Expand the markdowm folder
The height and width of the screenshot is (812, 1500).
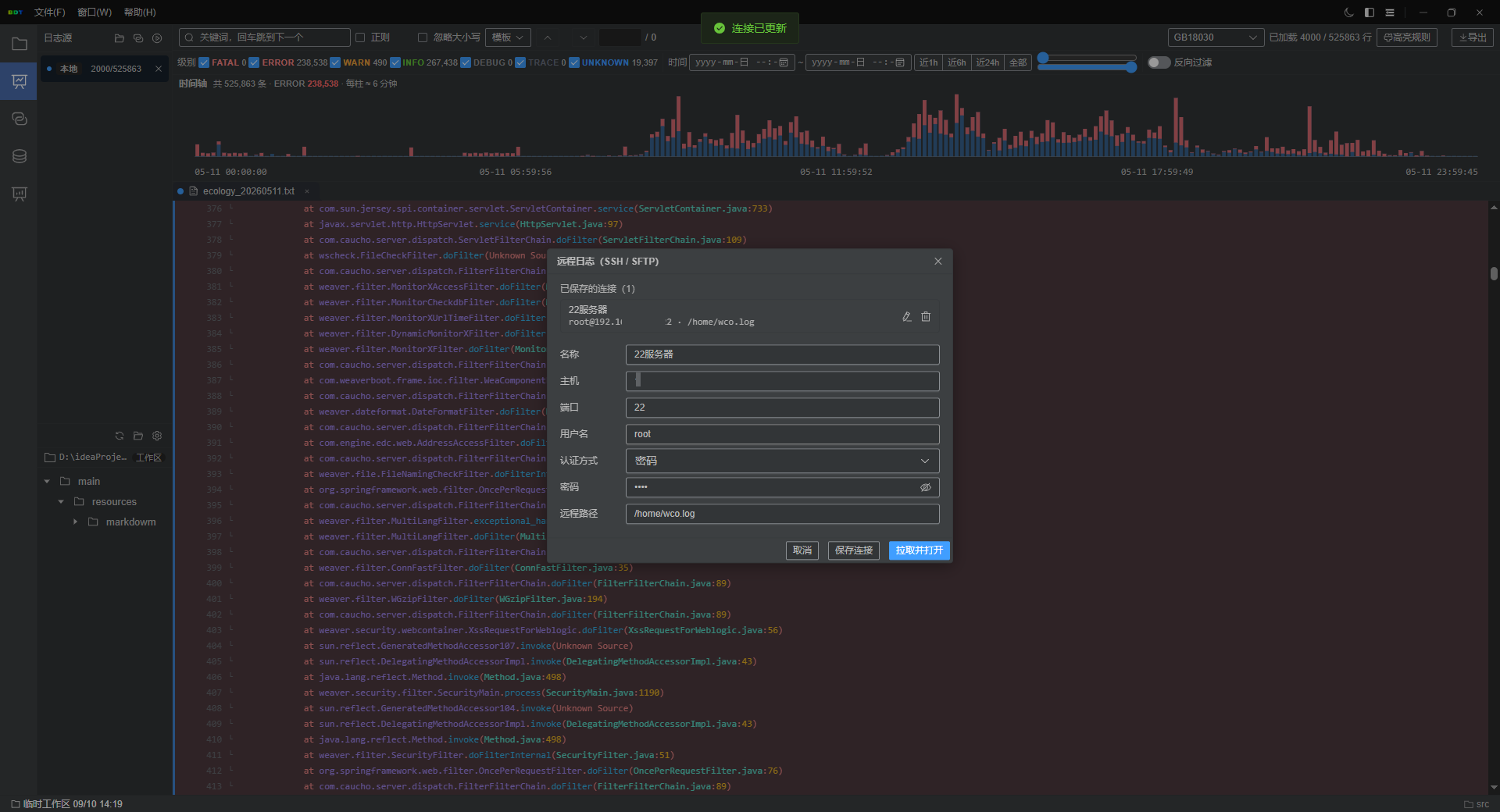pos(75,522)
